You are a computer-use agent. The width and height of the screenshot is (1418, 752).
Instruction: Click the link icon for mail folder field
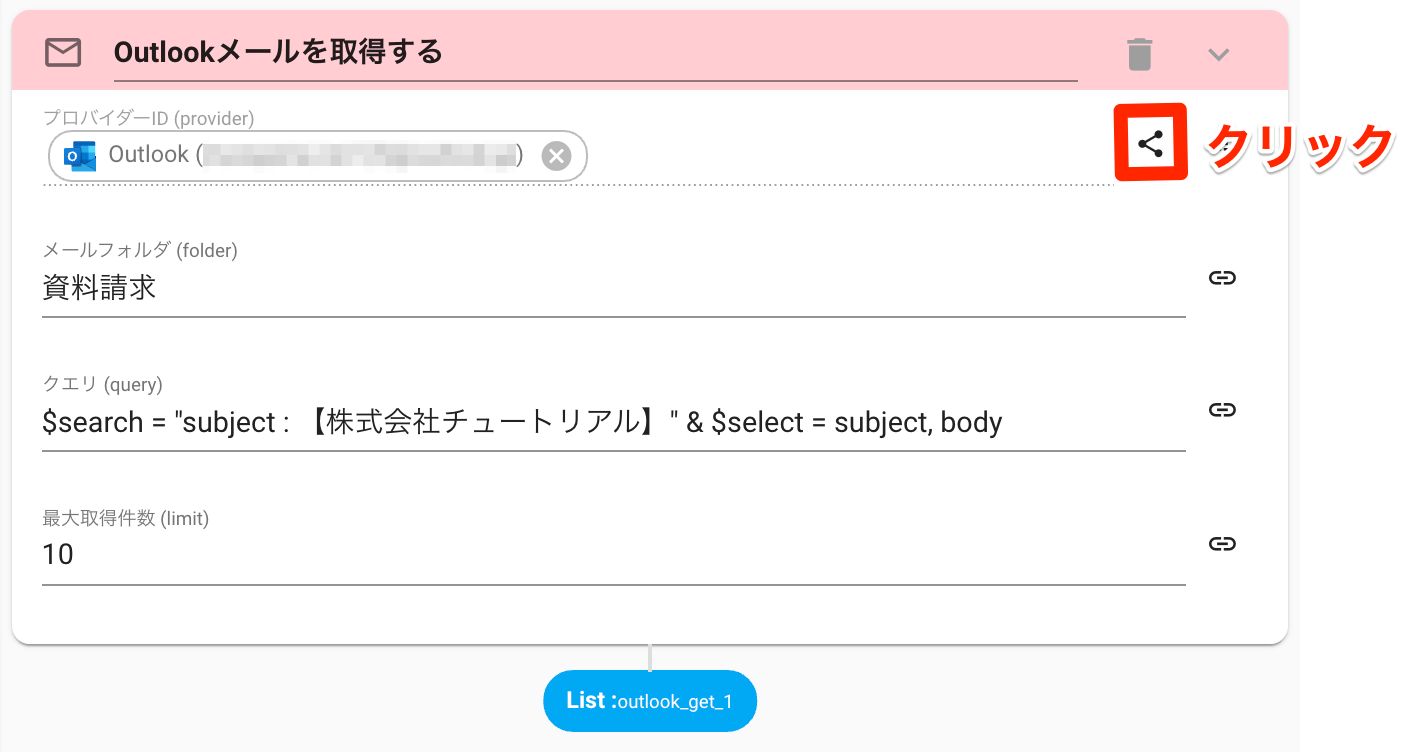click(1221, 277)
